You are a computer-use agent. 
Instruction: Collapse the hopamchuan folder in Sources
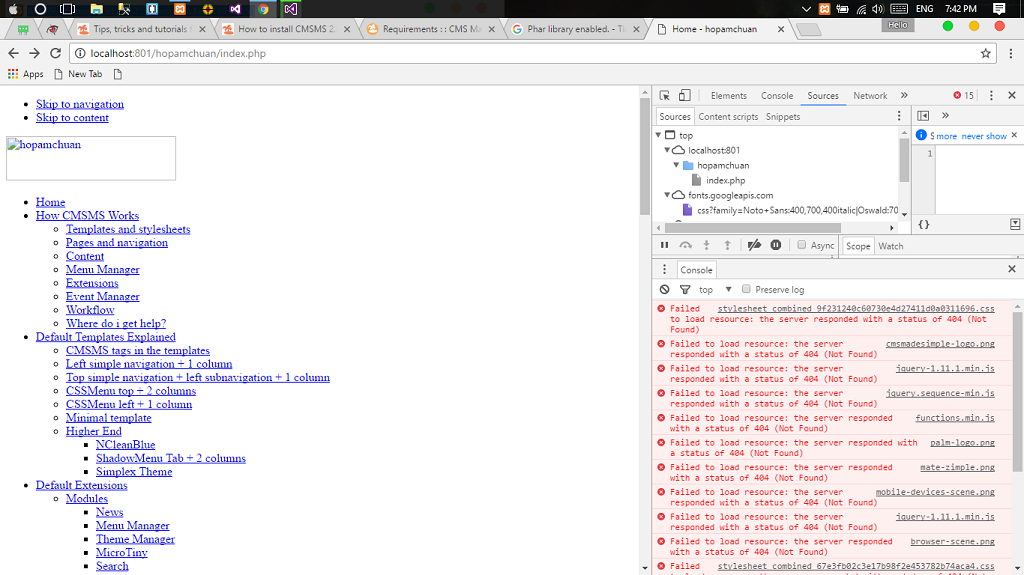click(677, 165)
